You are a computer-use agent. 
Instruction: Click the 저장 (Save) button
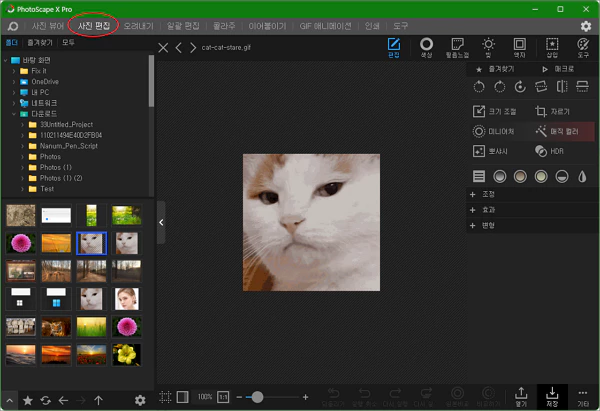pos(552,397)
